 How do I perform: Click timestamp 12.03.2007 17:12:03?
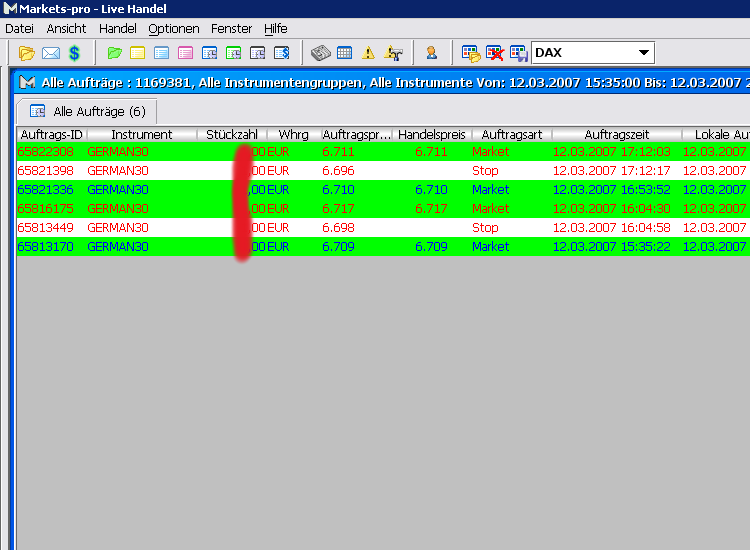(612, 152)
